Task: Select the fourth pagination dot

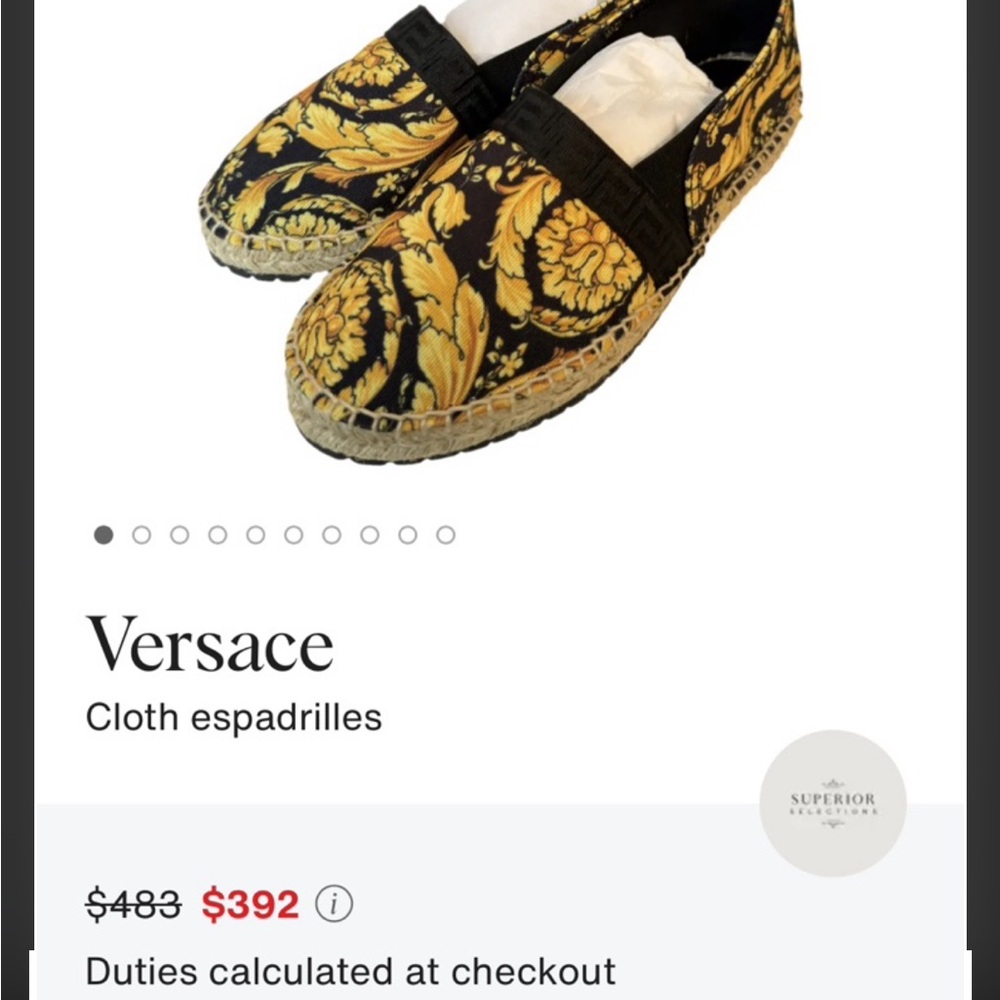Action: click(216, 535)
